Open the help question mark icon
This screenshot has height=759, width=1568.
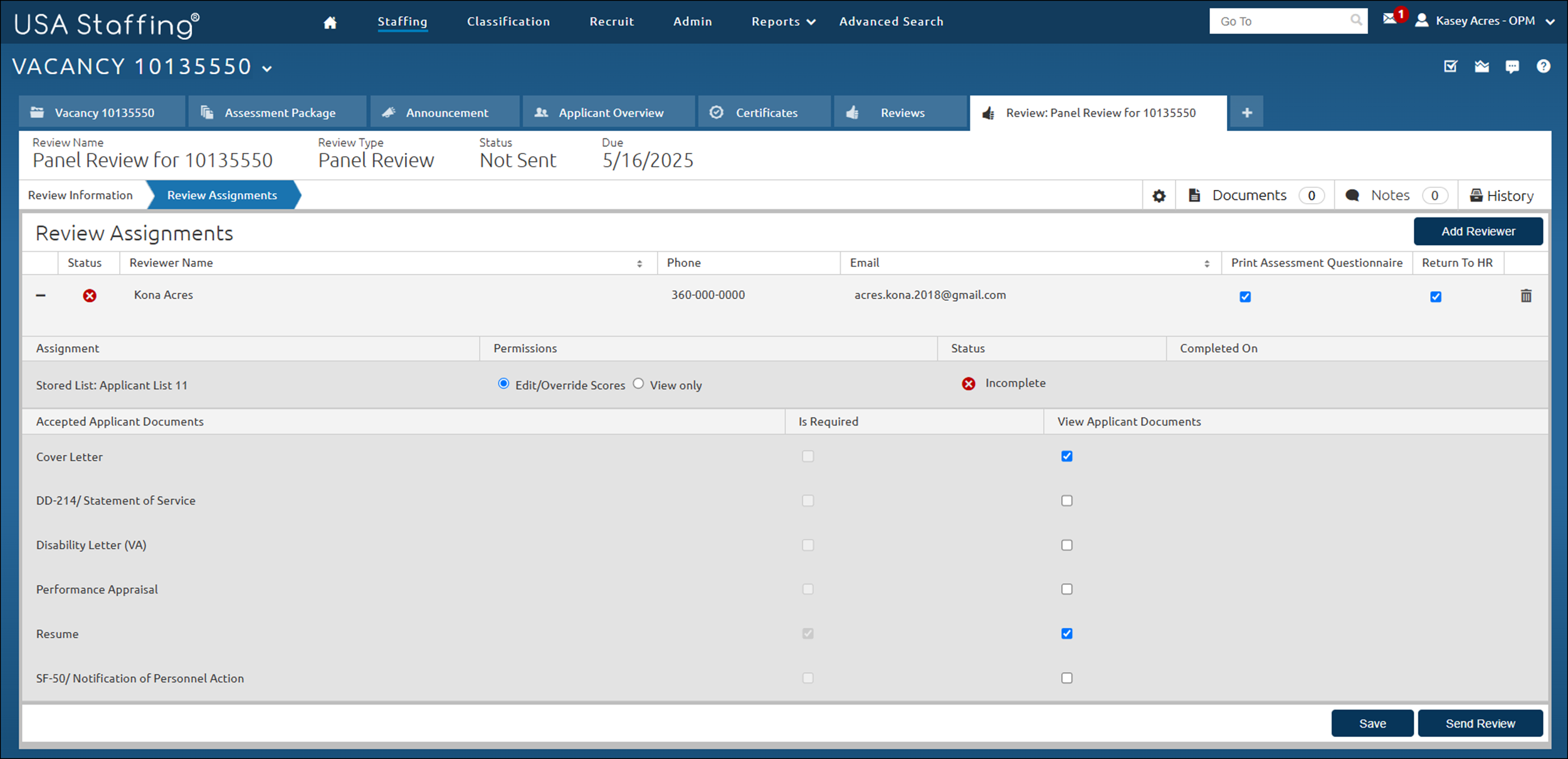1543,66
